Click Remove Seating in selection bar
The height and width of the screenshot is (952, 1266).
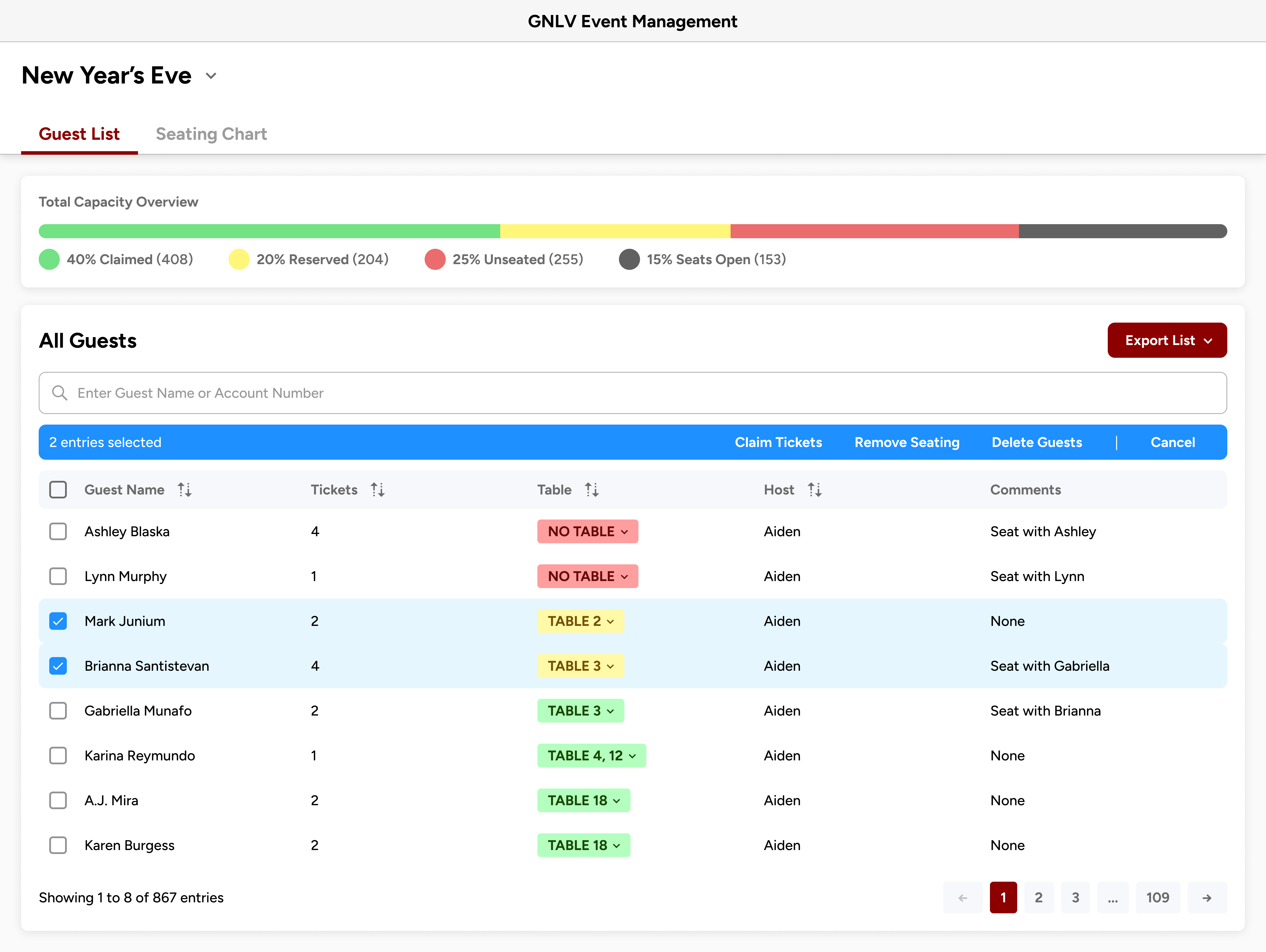907,442
